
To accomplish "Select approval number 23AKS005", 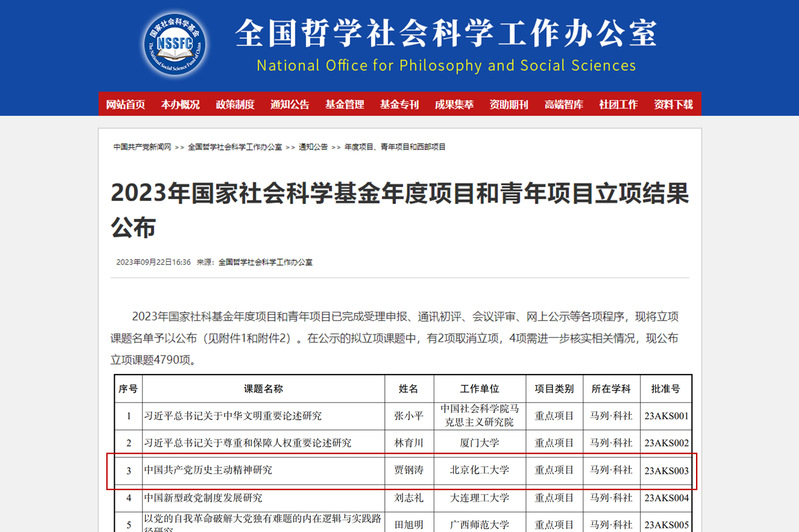I will (x=666, y=524).
